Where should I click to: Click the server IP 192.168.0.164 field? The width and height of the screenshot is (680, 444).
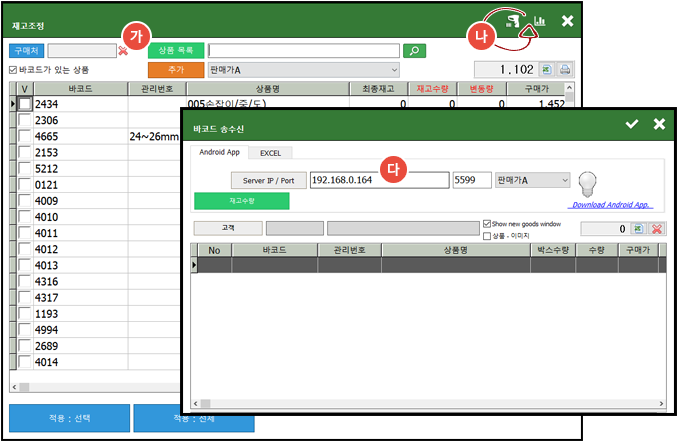coord(379,180)
